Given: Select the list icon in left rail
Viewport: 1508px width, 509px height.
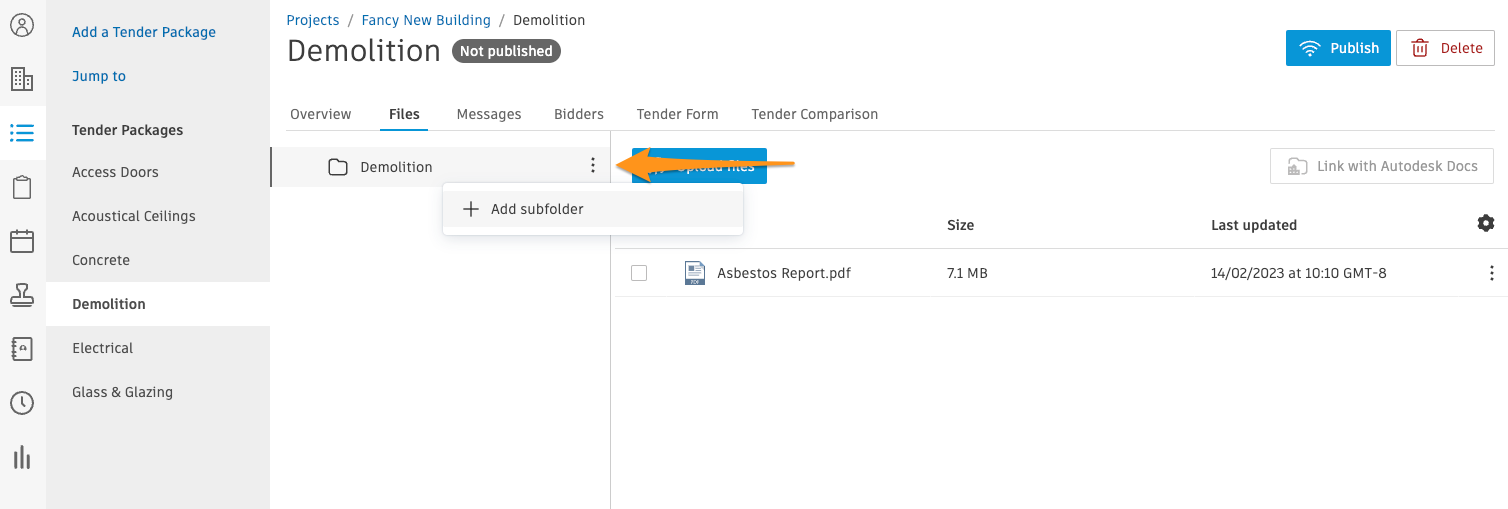Looking at the screenshot, I should click(x=22, y=133).
